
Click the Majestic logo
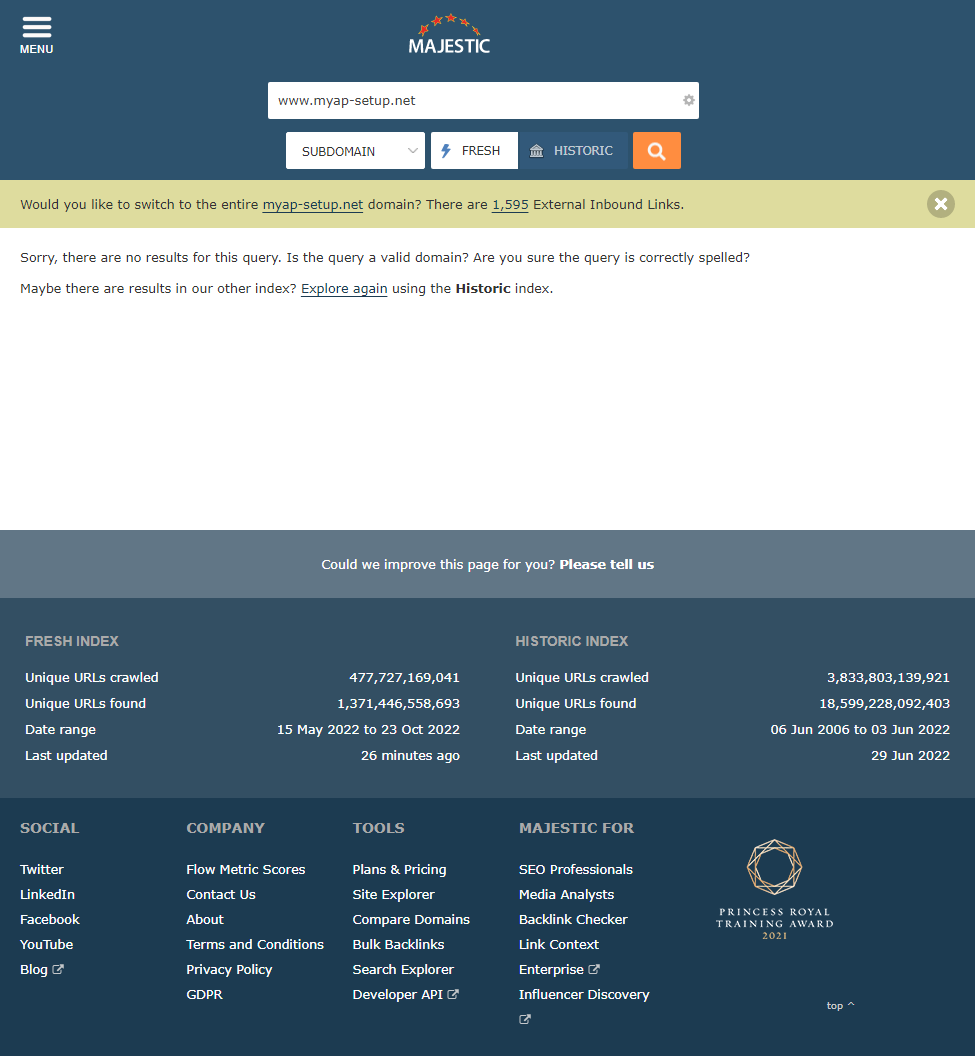(449, 35)
